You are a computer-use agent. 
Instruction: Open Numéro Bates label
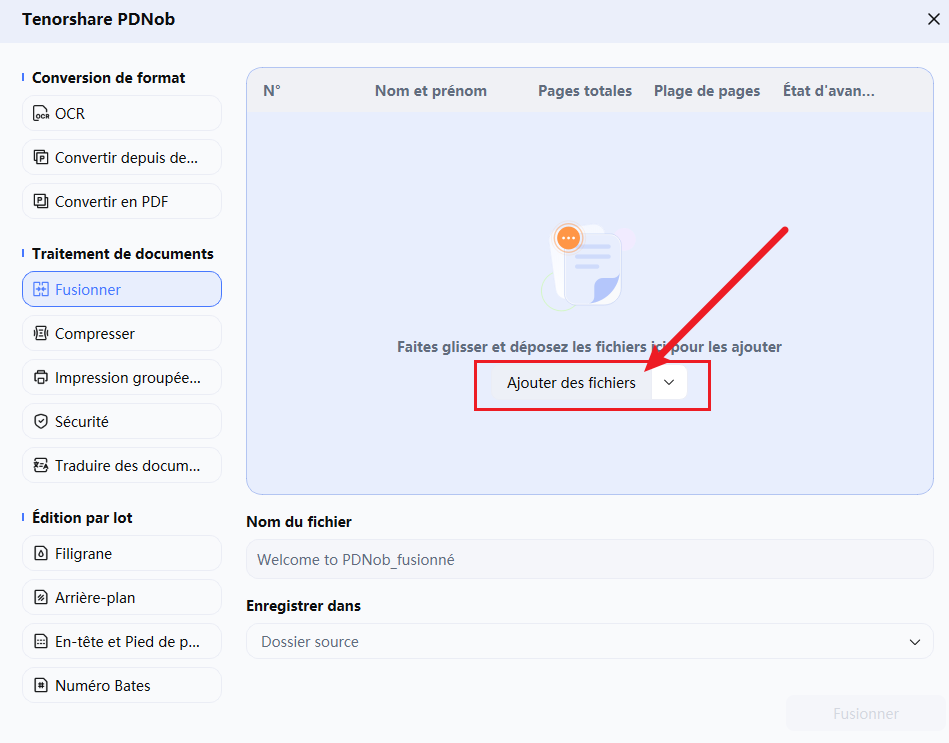[103, 686]
